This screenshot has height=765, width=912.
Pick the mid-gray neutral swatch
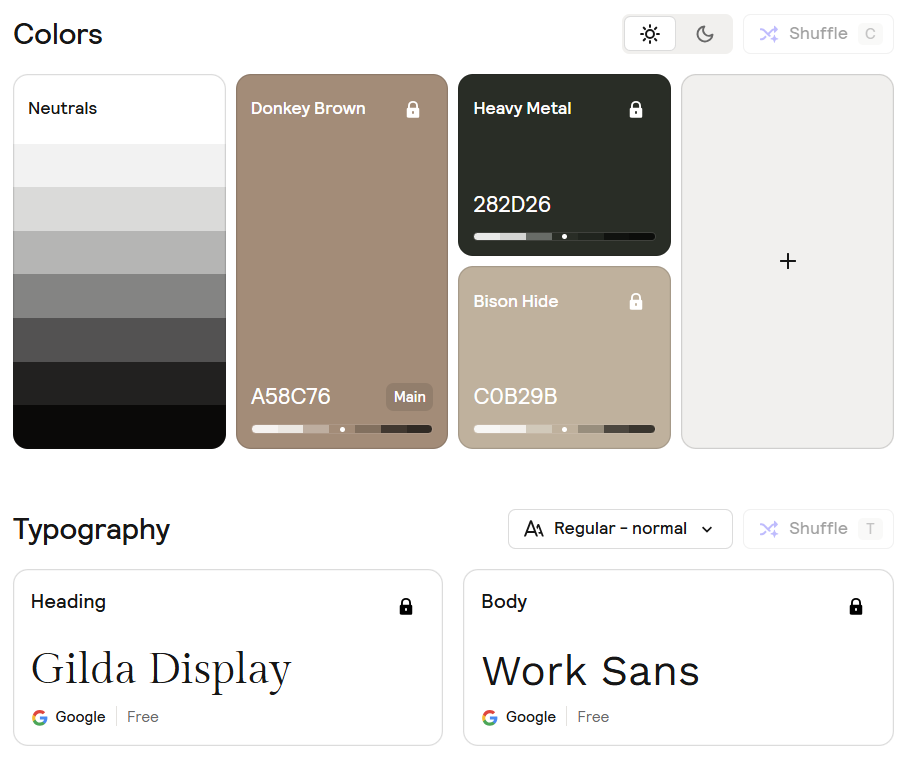click(x=119, y=296)
